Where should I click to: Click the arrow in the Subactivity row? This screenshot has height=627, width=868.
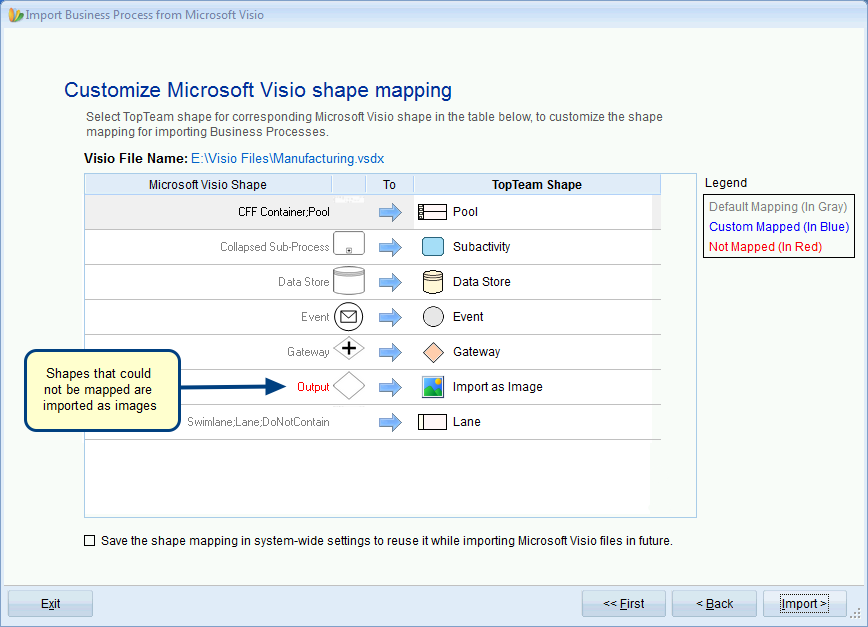[390, 247]
